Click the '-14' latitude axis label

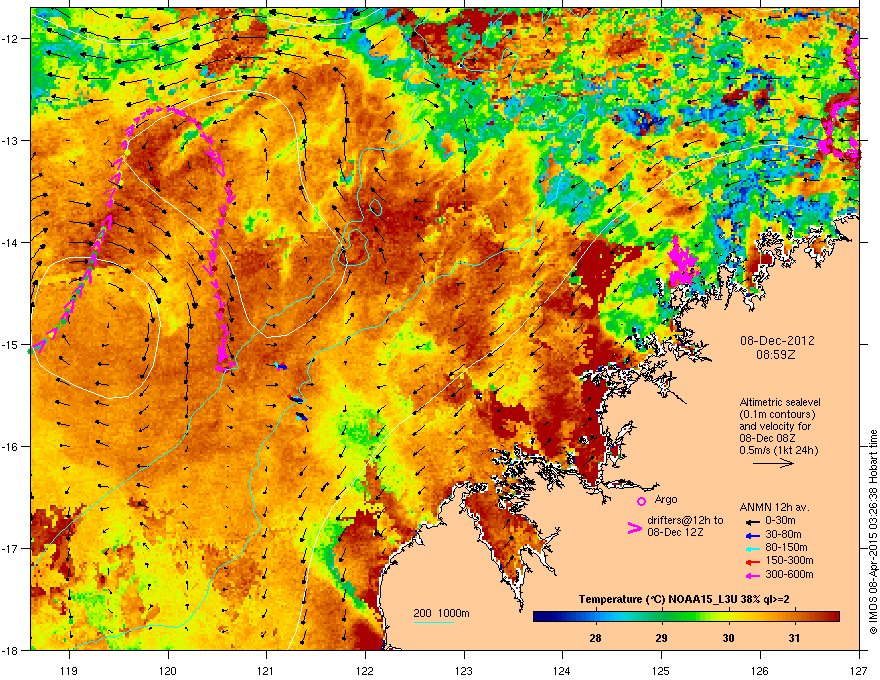click(x=10, y=242)
